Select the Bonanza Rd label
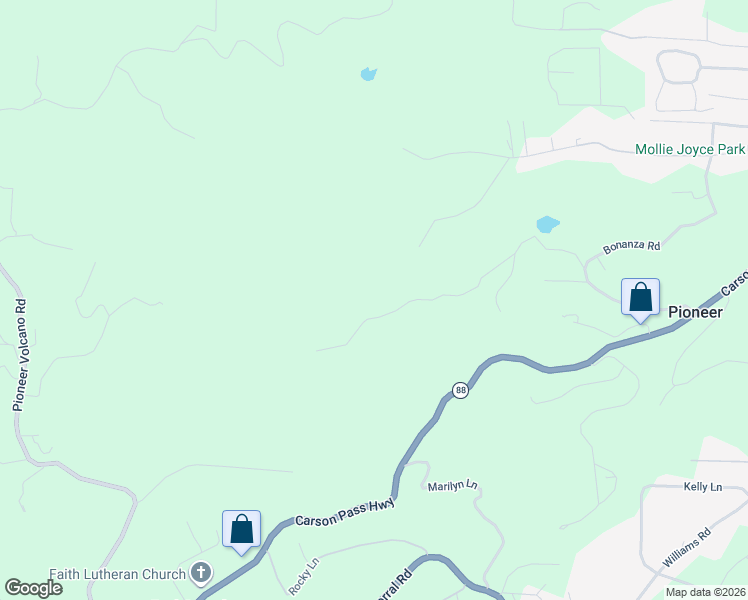Screen dimensions: 748x600 point(632,247)
